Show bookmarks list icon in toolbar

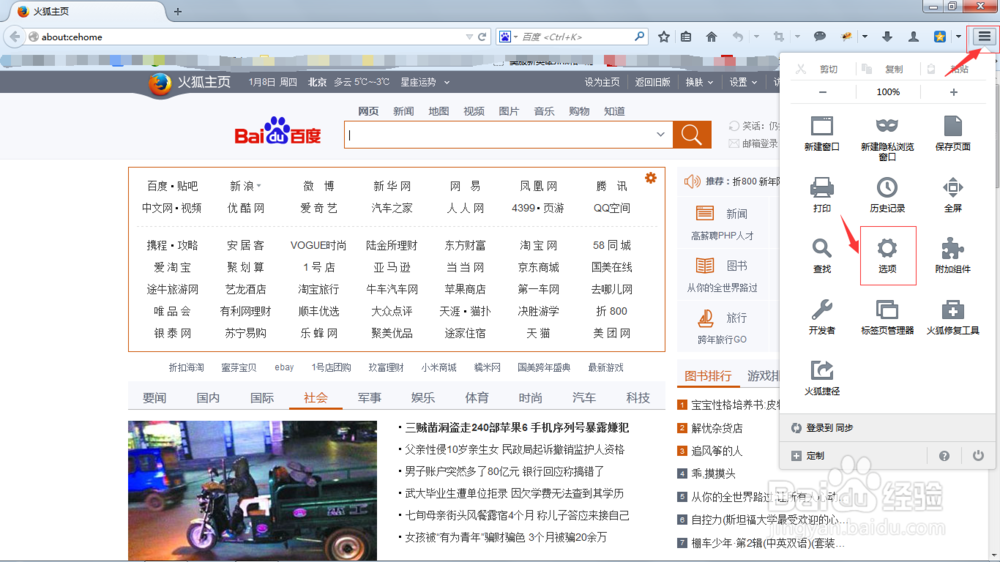point(686,36)
